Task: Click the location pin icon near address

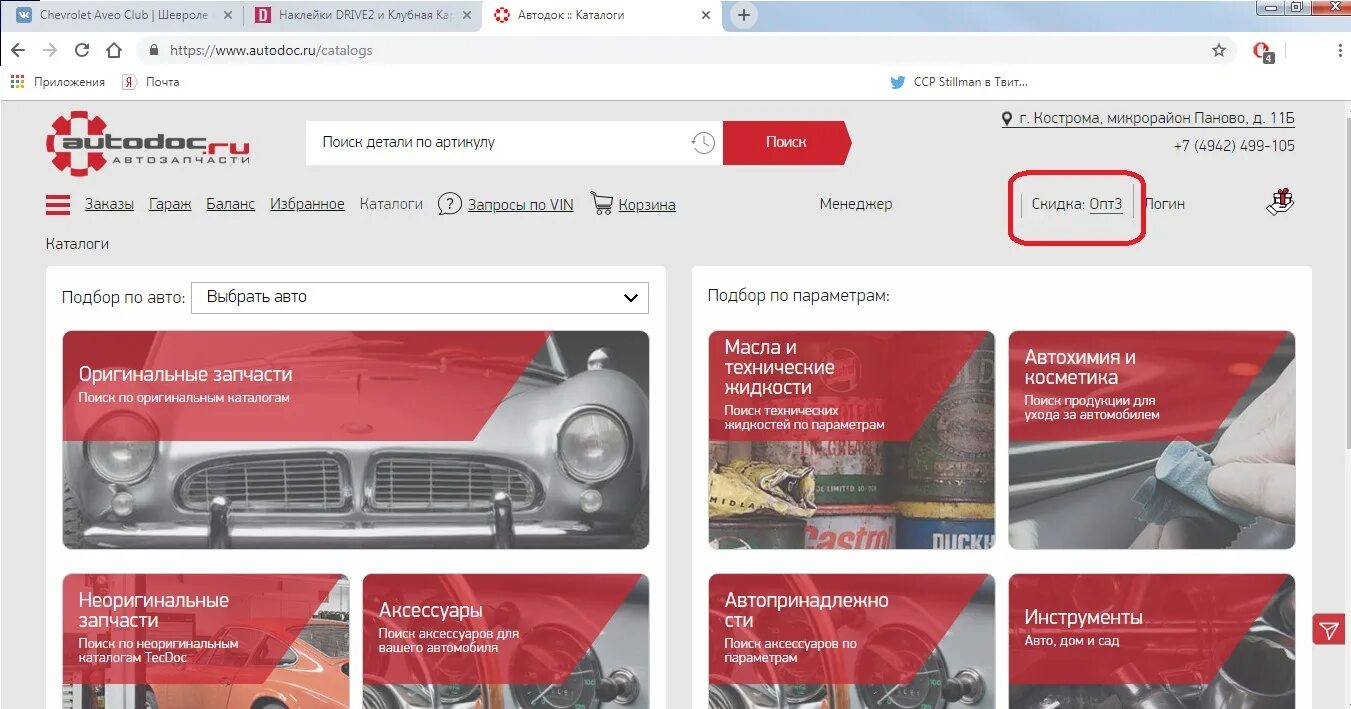Action: [x=1008, y=119]
